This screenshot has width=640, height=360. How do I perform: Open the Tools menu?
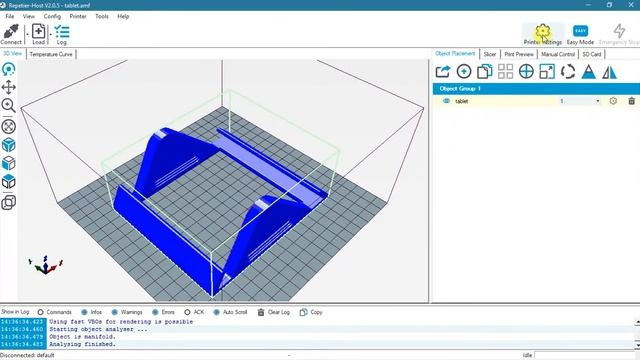point(102,16)
